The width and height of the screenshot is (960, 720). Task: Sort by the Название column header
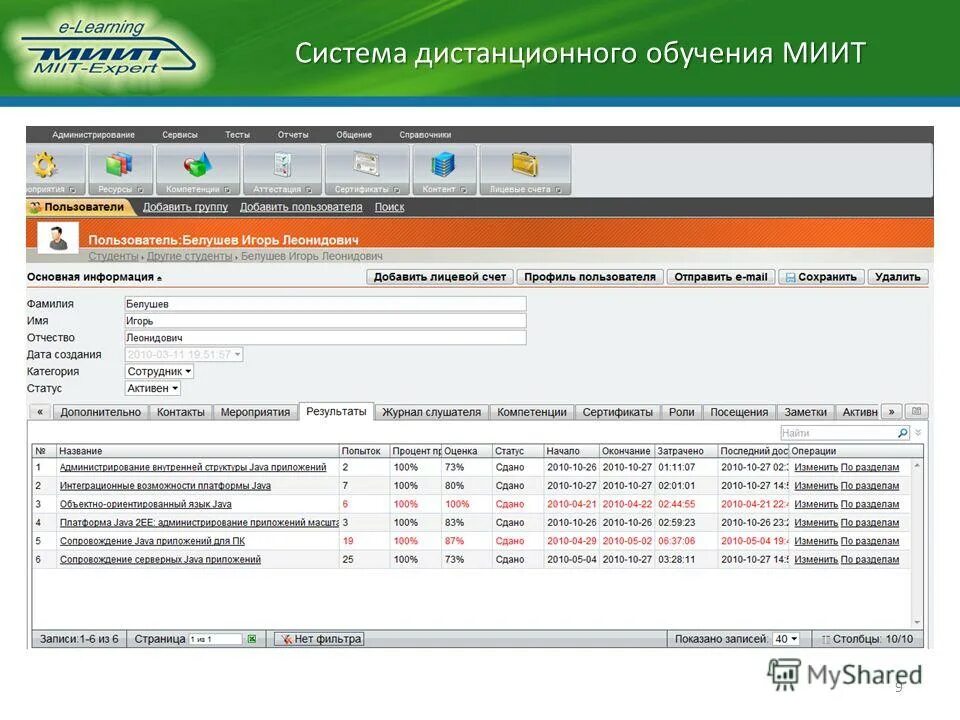click(x=197, y=451)
